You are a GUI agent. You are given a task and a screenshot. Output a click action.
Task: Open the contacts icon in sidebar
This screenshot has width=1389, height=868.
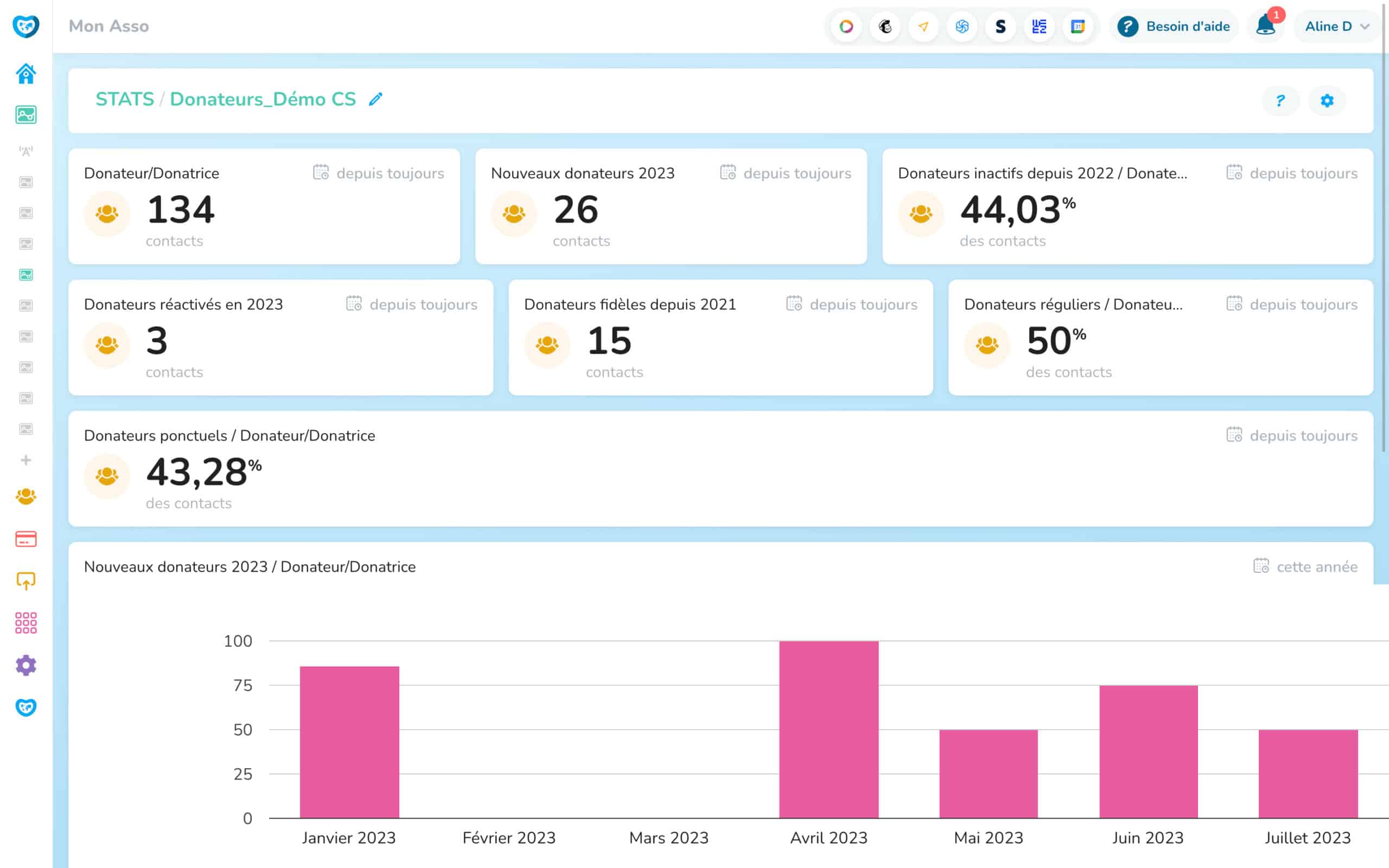(x=26, y=496)
